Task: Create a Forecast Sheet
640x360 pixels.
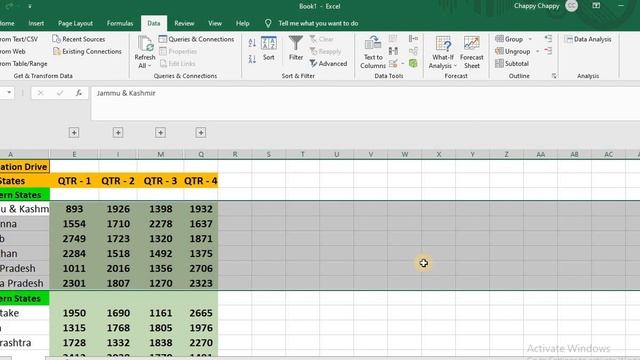Action: click(x=471, y=52)
